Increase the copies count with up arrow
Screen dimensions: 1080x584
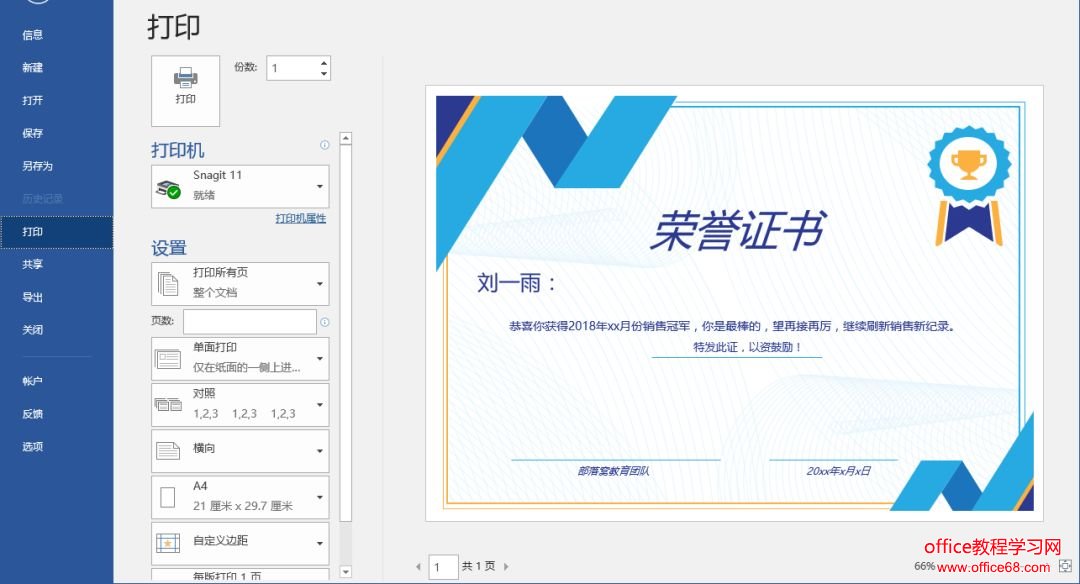[x=324, y=63]
